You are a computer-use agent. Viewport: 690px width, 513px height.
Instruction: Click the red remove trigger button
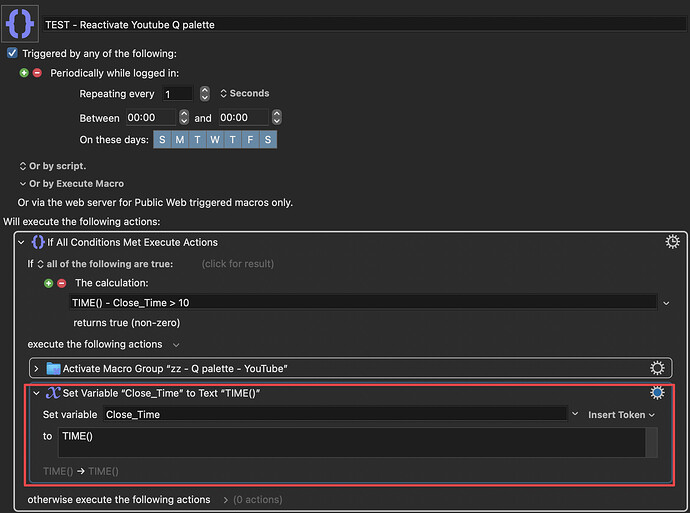coord(37,73)
